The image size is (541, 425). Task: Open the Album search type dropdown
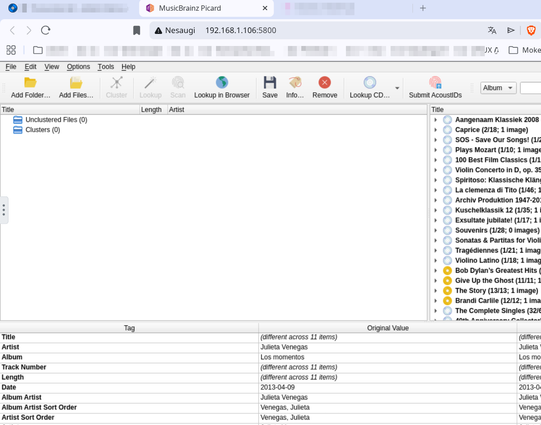pyautogui.click(x=498, y=88)
